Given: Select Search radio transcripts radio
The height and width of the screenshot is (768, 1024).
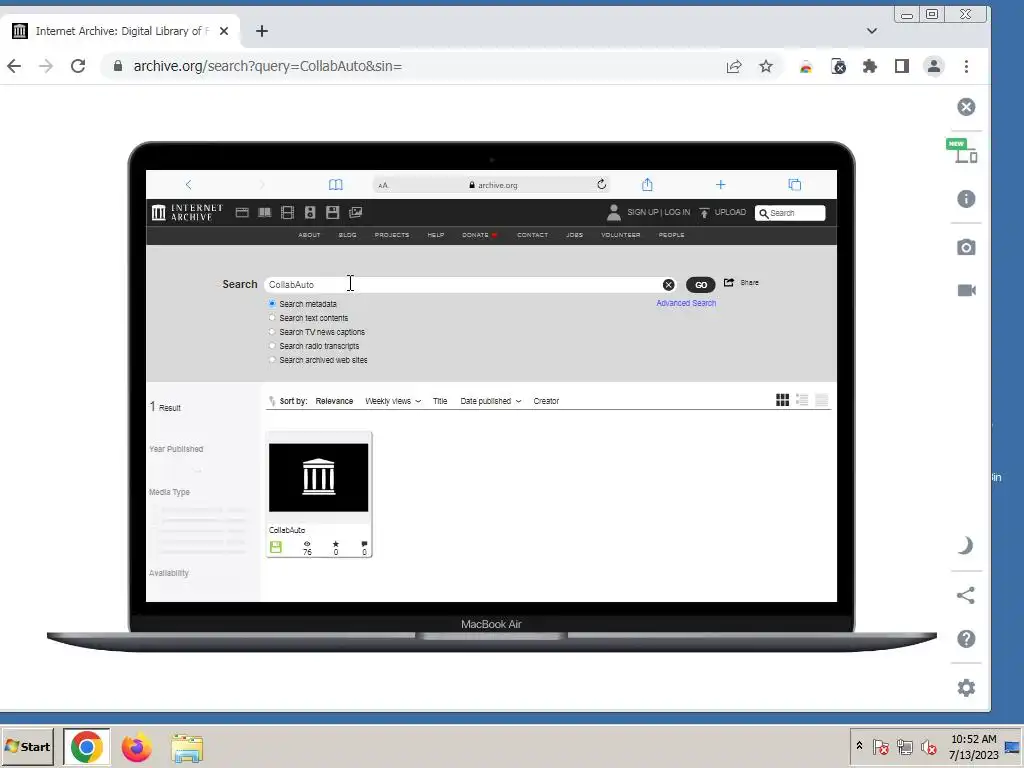Looking at the screenshot, I should point(272,346).
